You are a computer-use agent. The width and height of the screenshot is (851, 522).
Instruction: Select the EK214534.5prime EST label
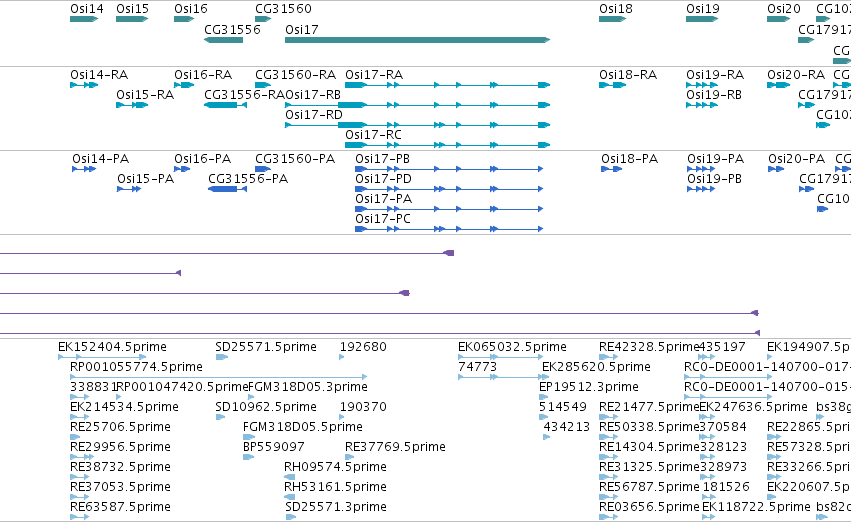(124, 406)
